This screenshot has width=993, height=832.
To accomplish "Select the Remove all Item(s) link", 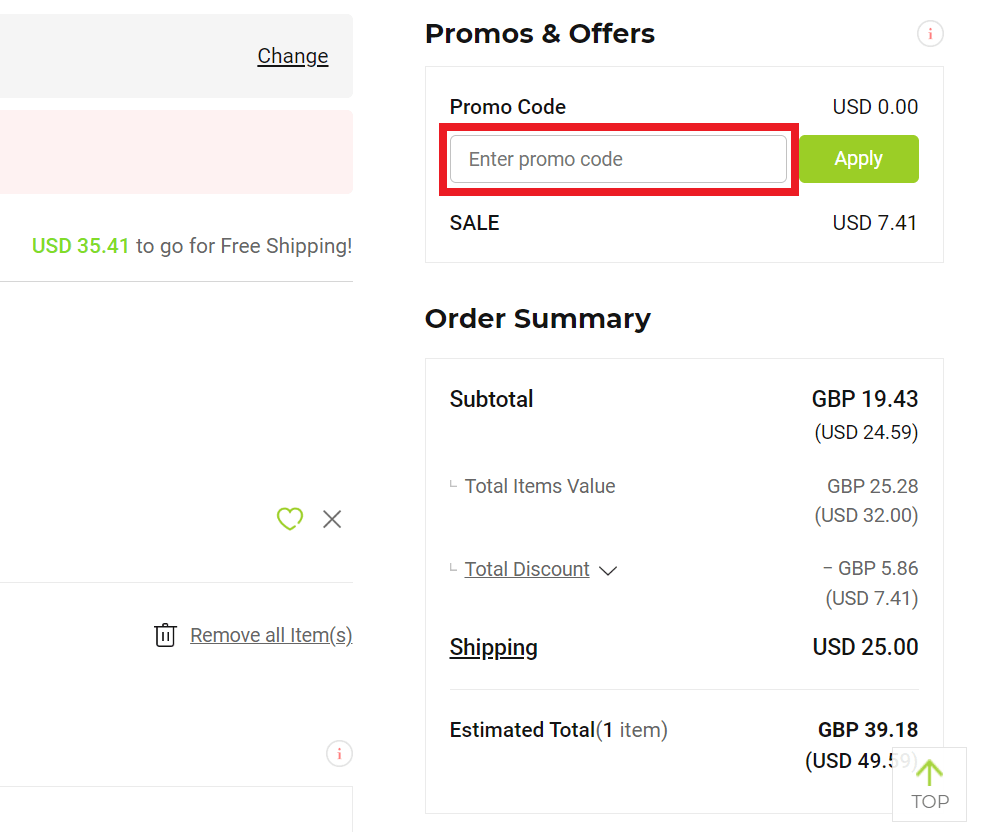I will (271, 635).
